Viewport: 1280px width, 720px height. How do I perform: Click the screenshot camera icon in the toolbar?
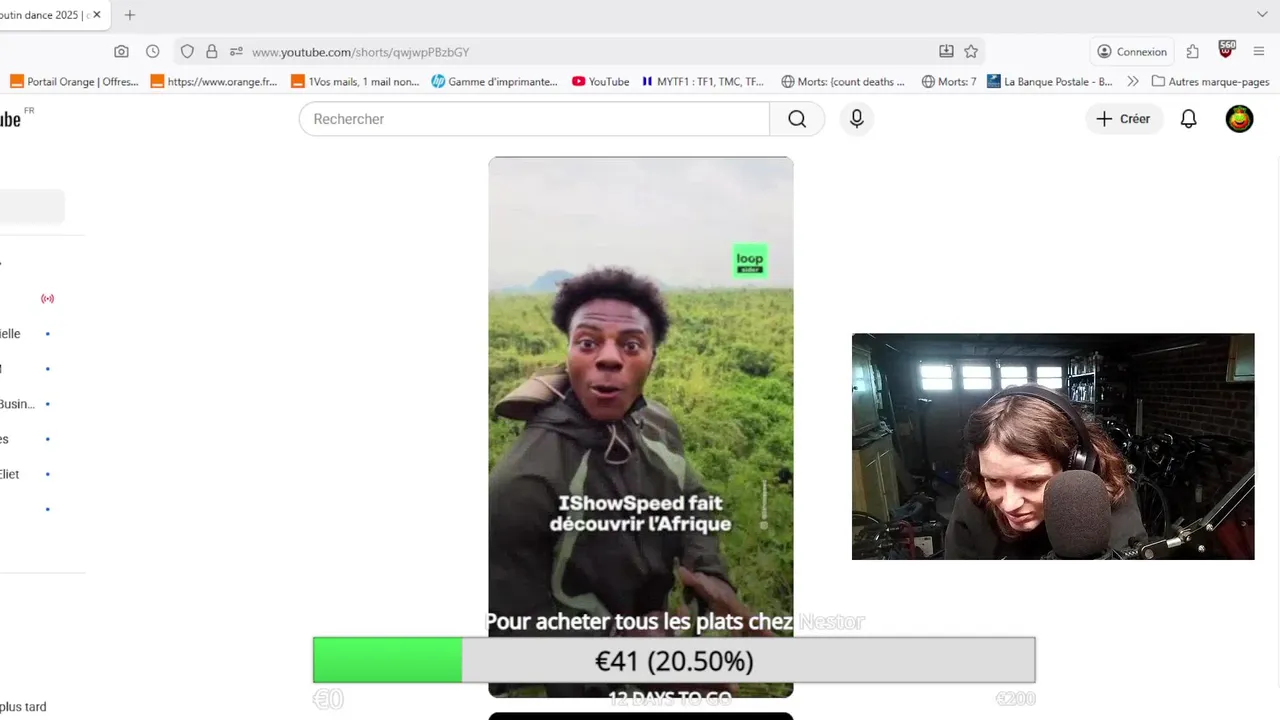[121, 52]
